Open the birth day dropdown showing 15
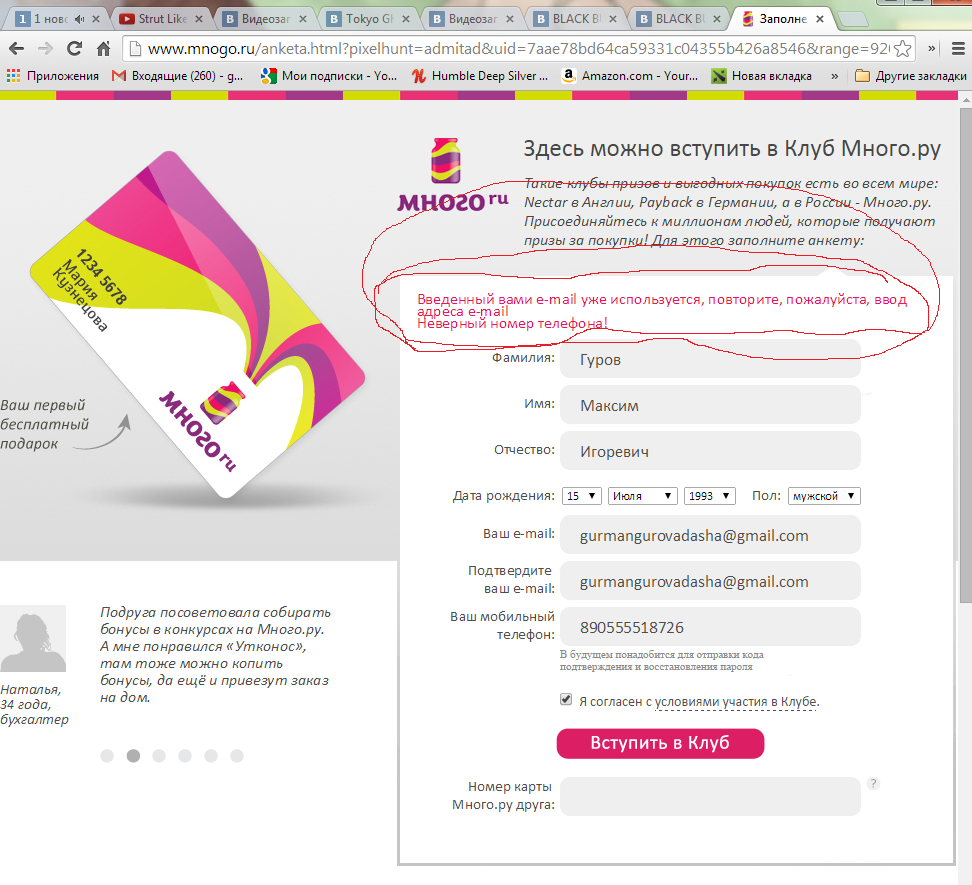The width and height of the screenshot is (972, 885). (581, 496)
